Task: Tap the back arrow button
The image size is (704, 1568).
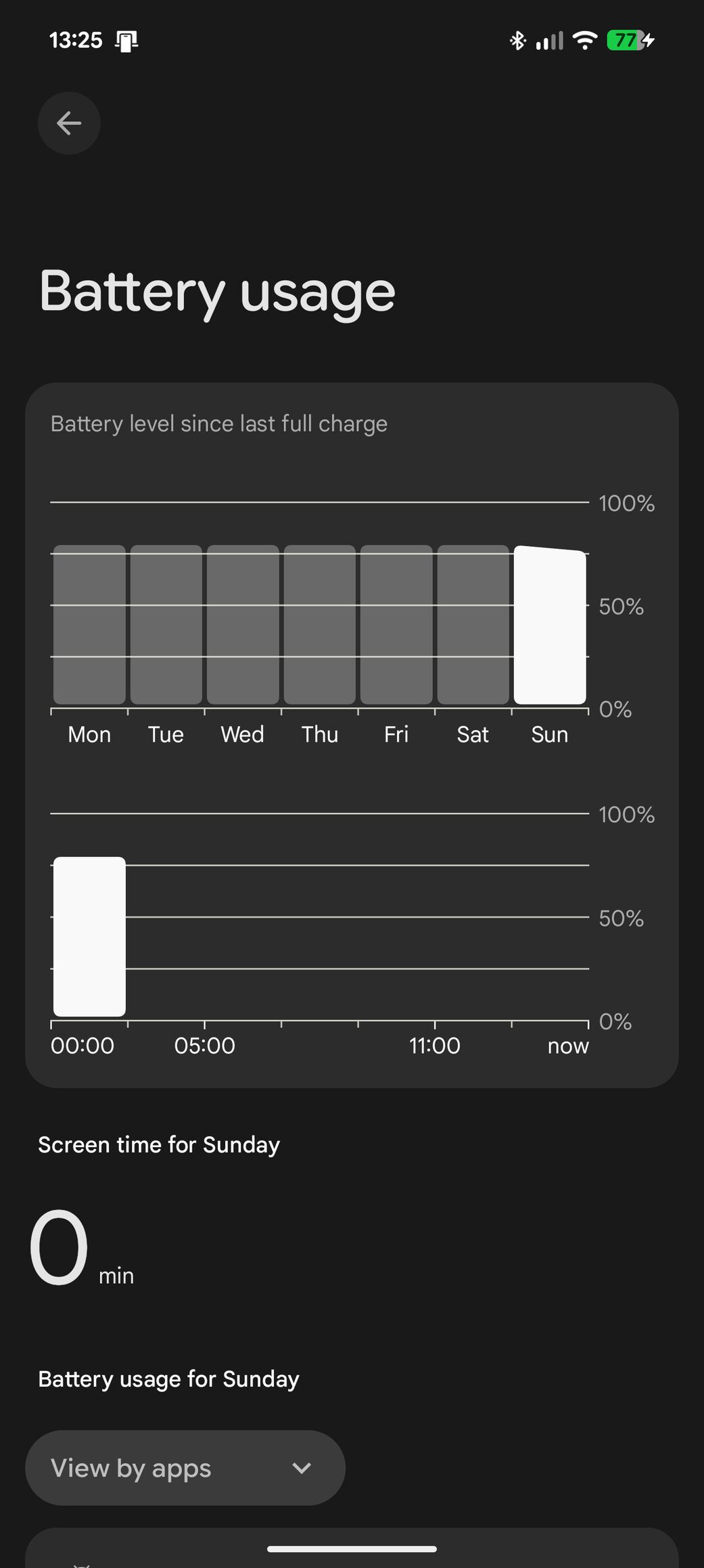Action: (x=69, y=123)
